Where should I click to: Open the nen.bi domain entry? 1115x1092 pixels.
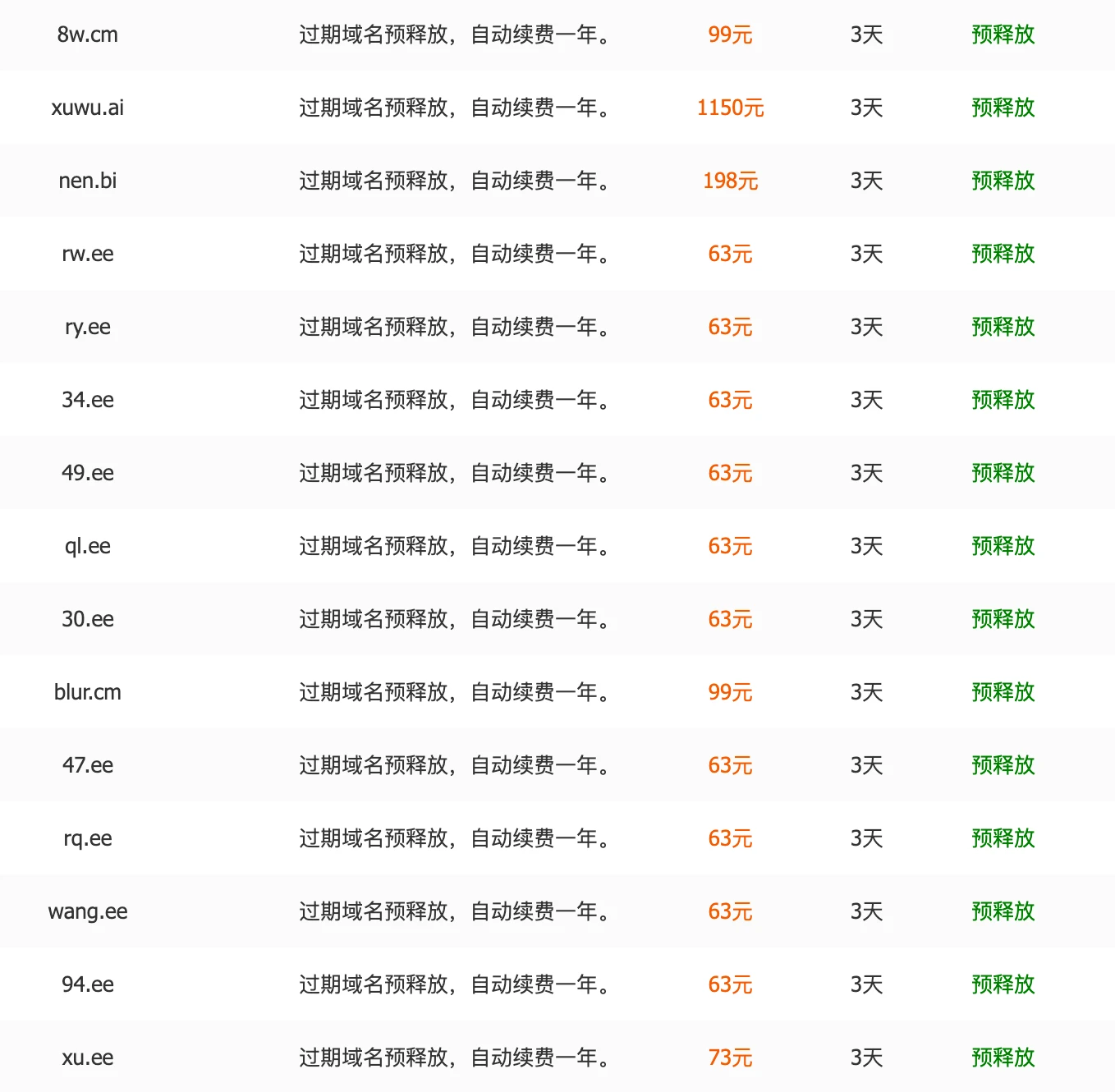[88, 181]
